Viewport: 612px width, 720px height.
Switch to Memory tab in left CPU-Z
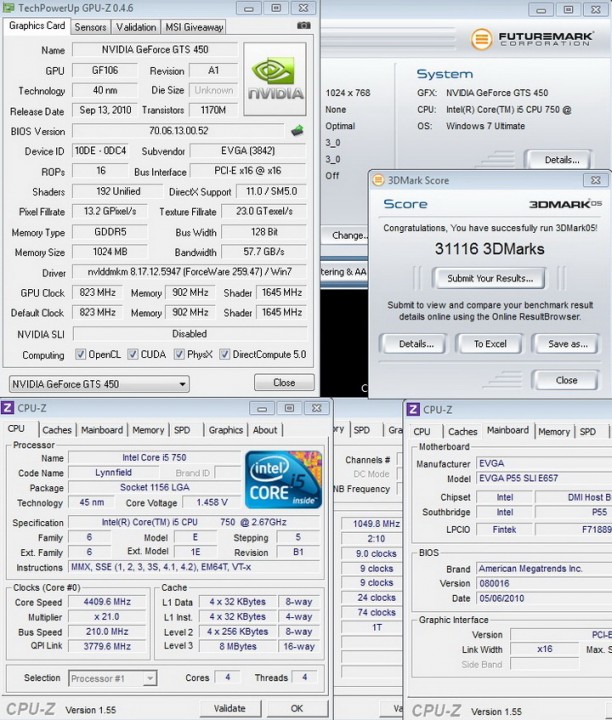pyautogui.click(x=148, y=430)
